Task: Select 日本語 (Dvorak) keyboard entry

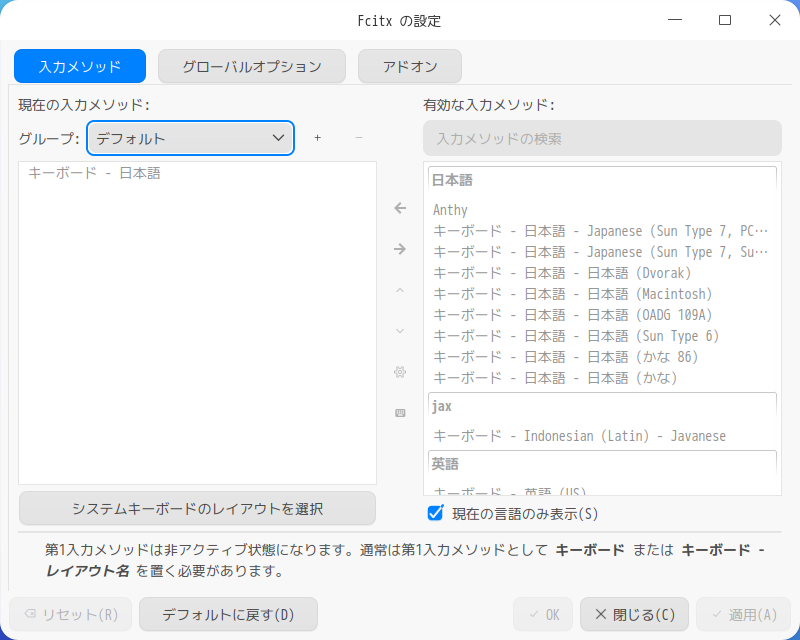Action: (602, 273)
